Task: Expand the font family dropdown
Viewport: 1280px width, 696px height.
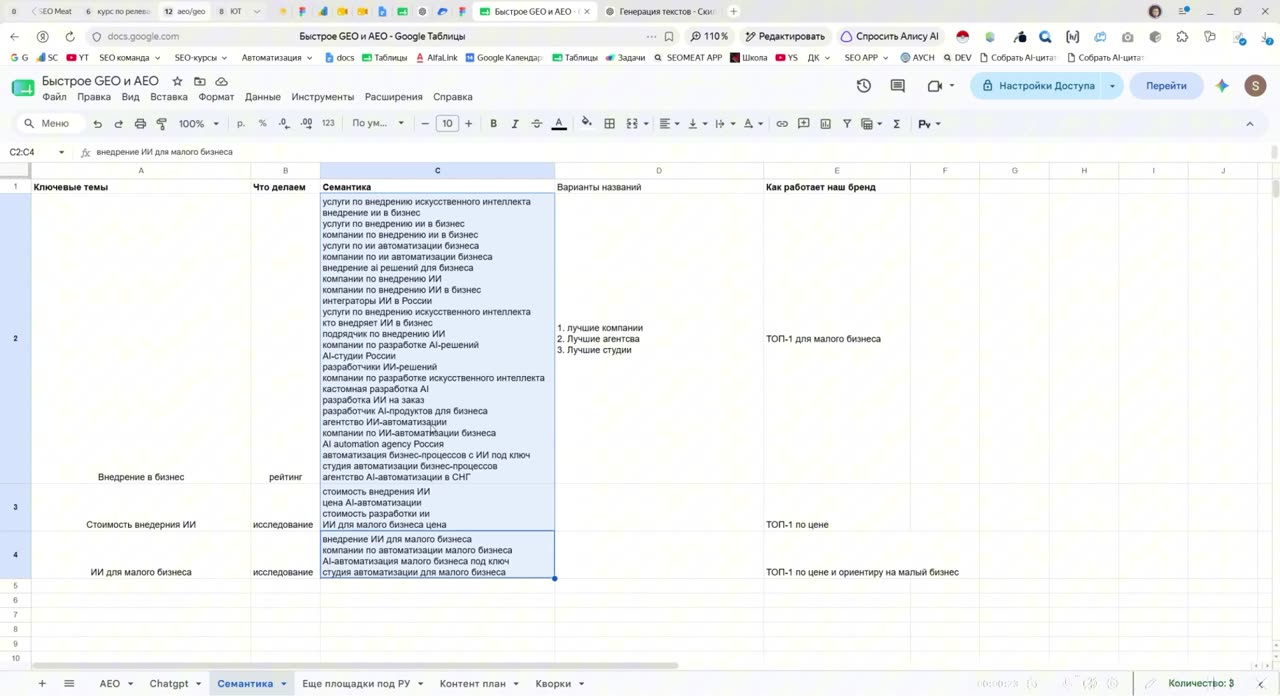Action: coord(378,124)
